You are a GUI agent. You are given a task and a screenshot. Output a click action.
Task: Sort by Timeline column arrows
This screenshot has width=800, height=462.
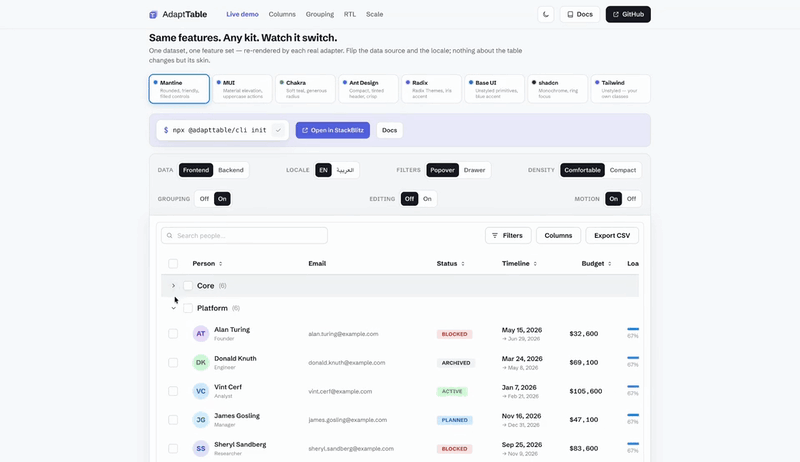(x=535, y=264)
